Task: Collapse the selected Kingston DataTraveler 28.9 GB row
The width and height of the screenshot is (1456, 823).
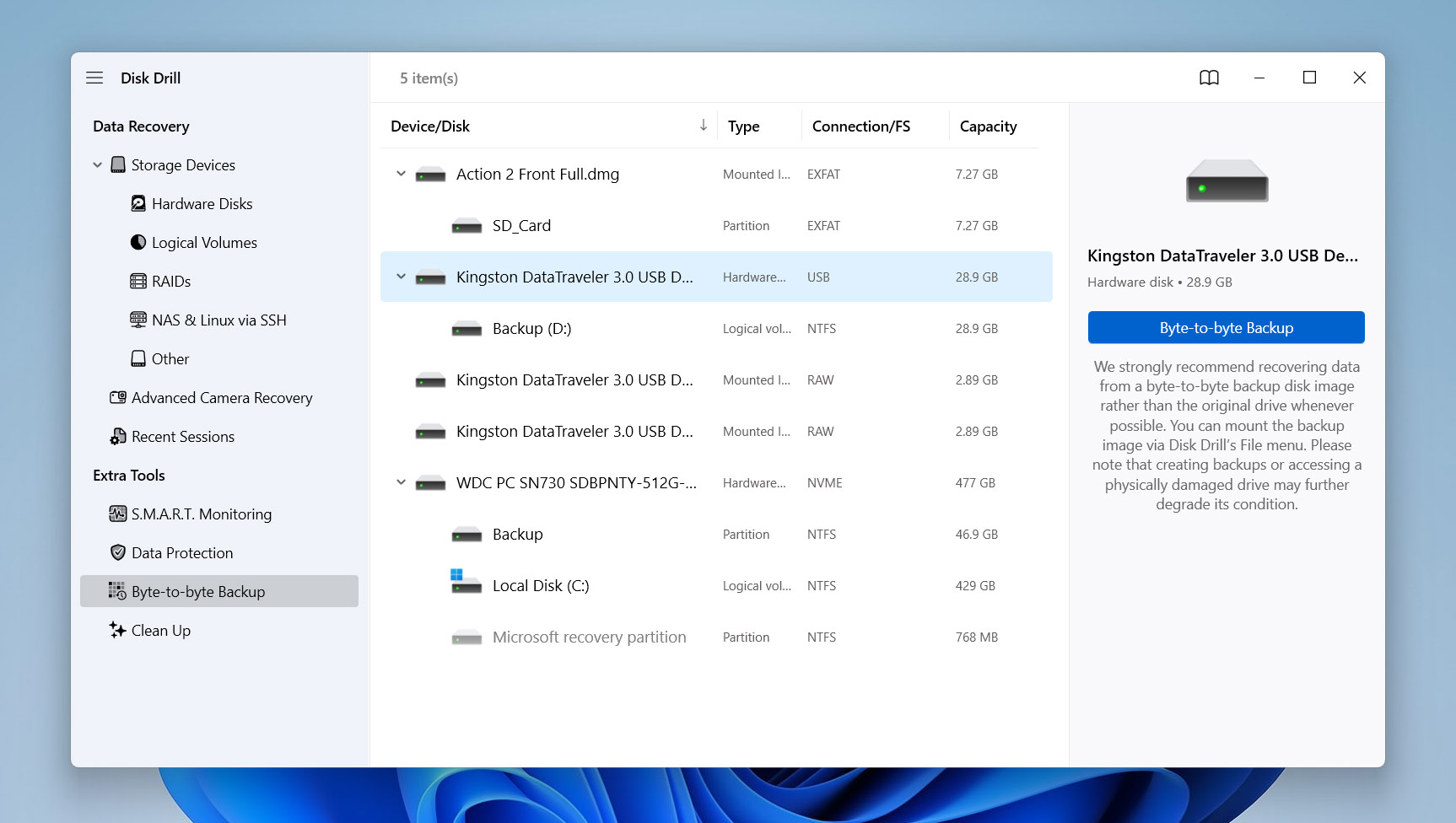Action: click(402, 277)
